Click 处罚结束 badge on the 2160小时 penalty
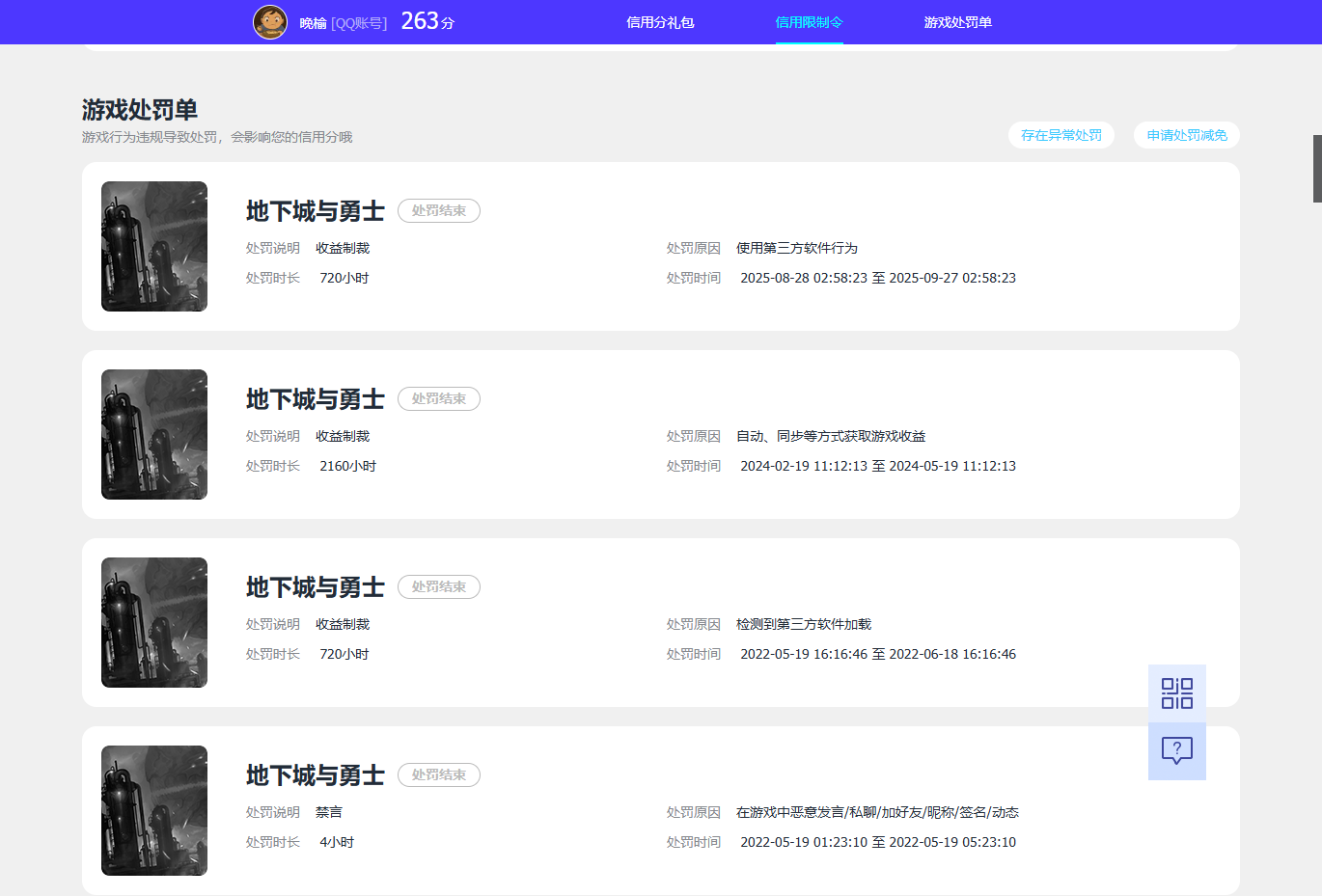 (x=439, y=398)
